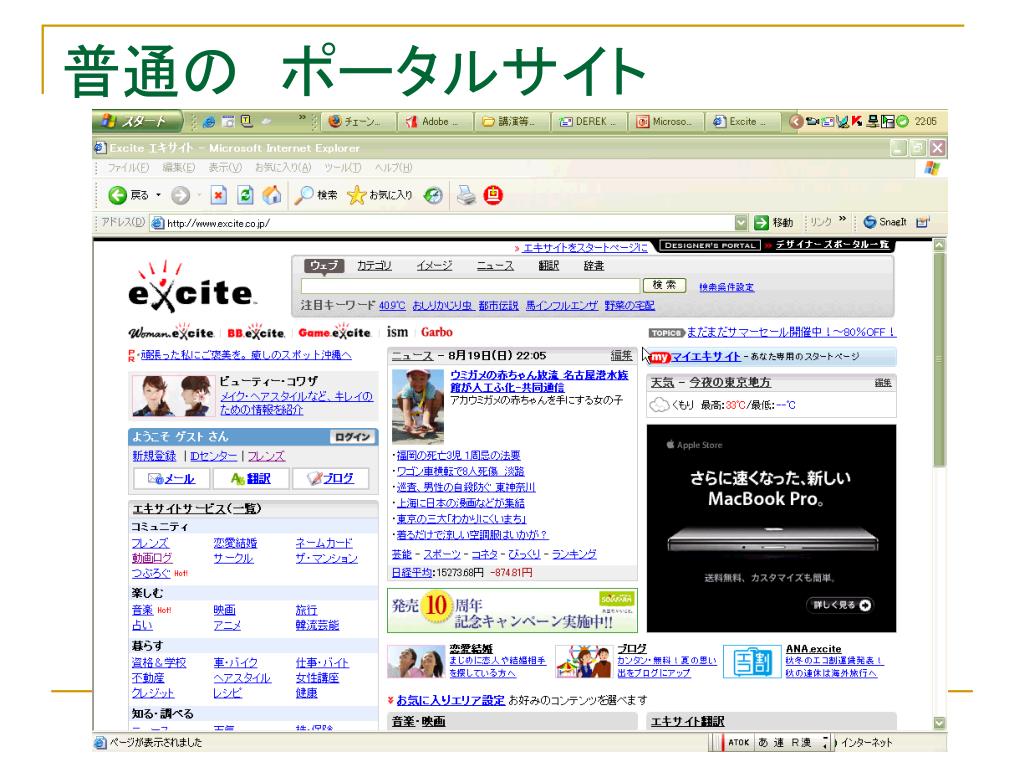Select the ウェブ search tab

324,266
